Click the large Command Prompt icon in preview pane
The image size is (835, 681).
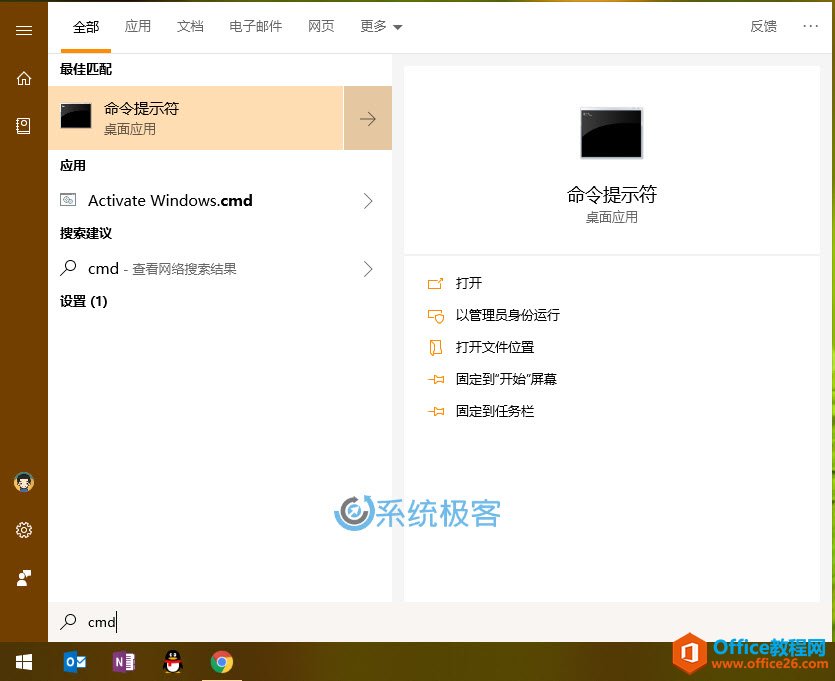click(611, 133)
